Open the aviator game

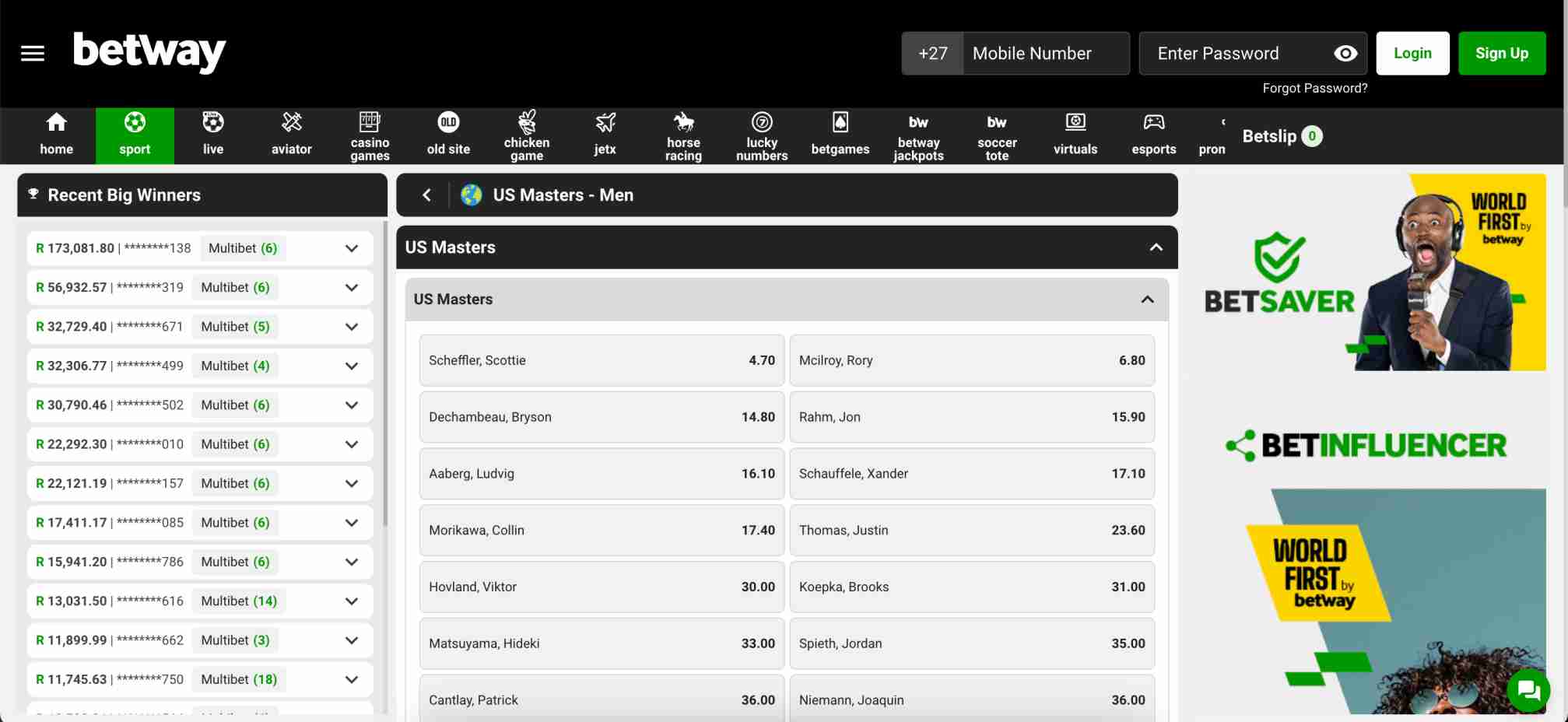(292, 135)
